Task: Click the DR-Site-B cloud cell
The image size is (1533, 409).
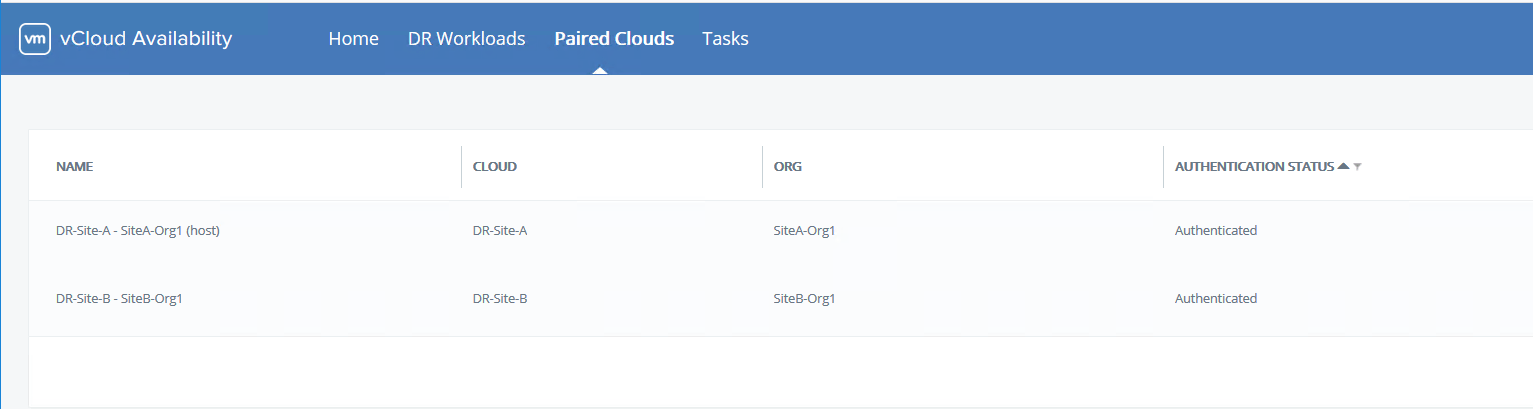Action: [499, 299]
